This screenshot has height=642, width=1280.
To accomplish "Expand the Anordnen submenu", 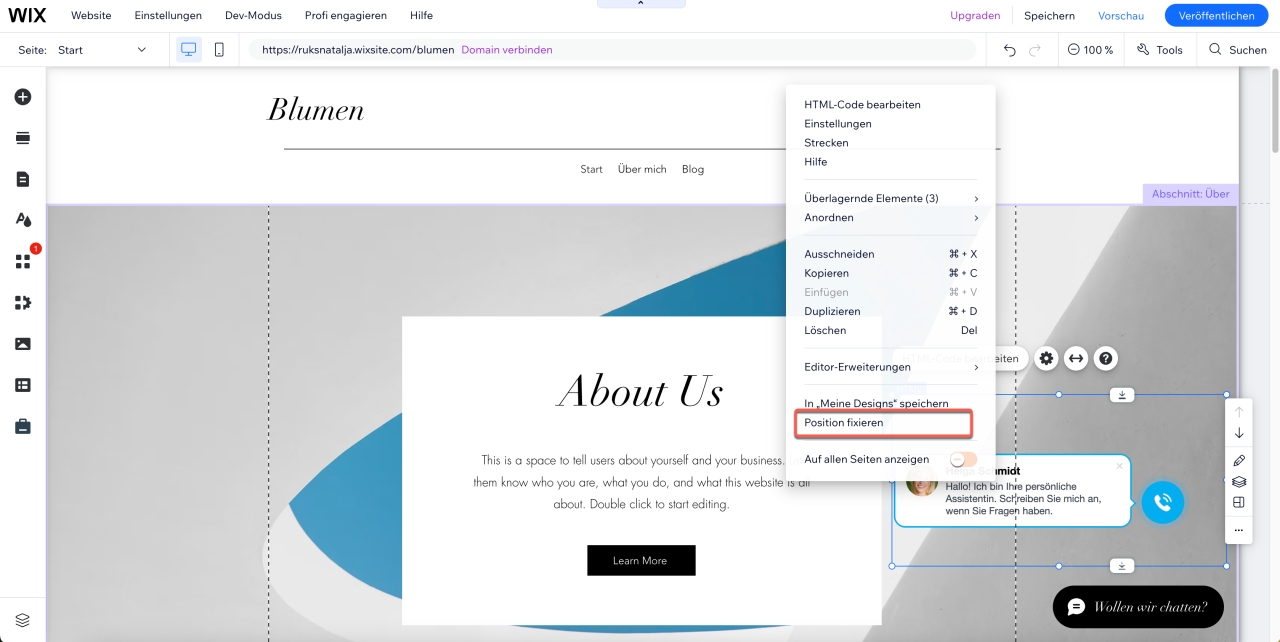I will click(891, 217).
